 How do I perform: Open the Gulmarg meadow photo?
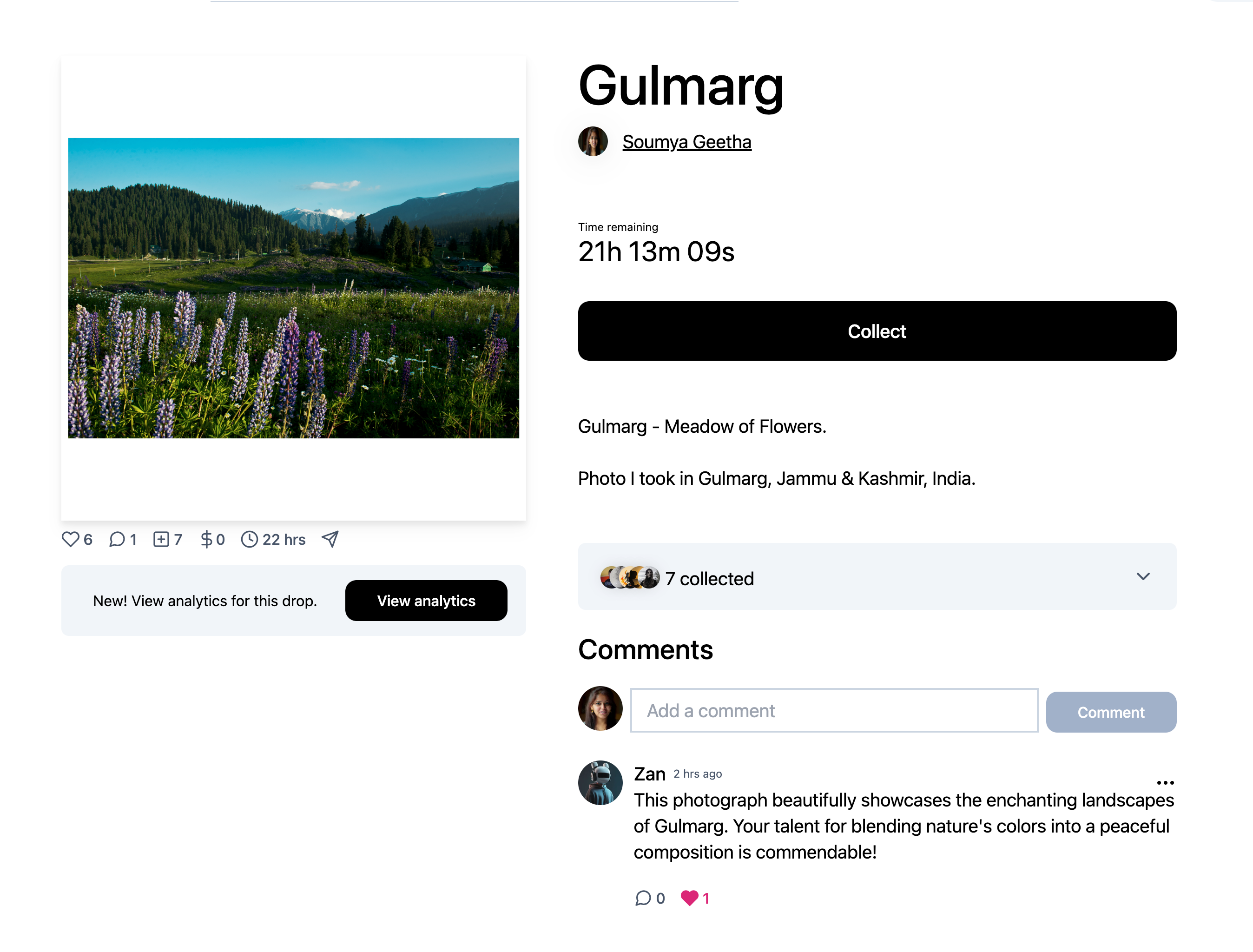(x=293, y=288)
